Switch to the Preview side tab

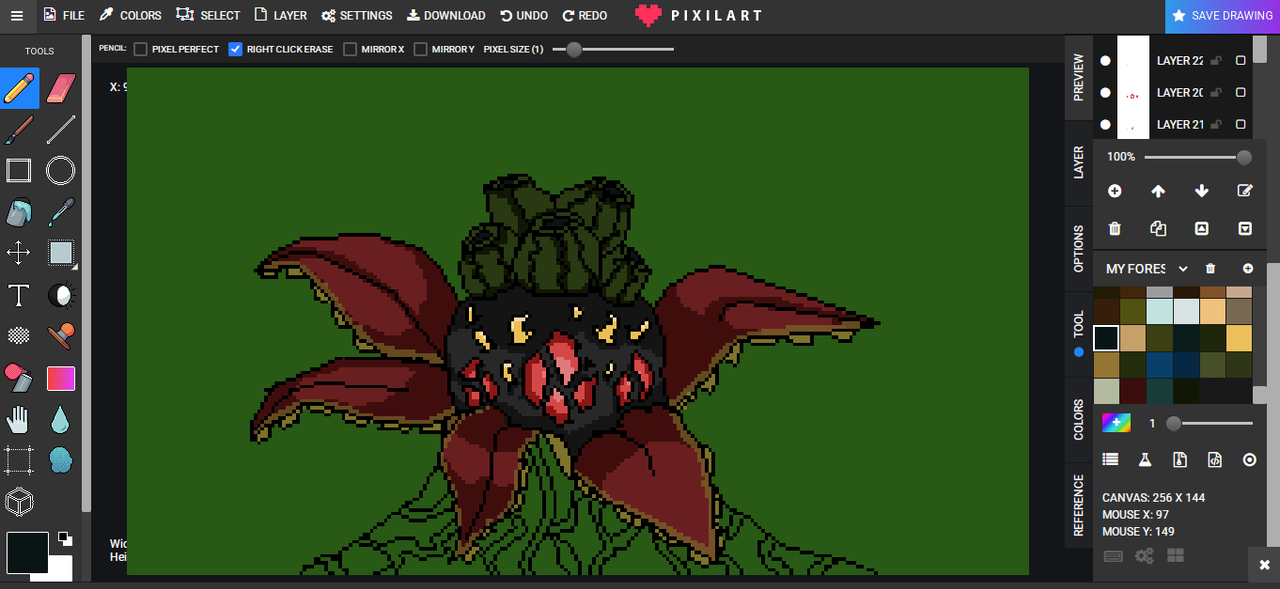coord(1078,77)
